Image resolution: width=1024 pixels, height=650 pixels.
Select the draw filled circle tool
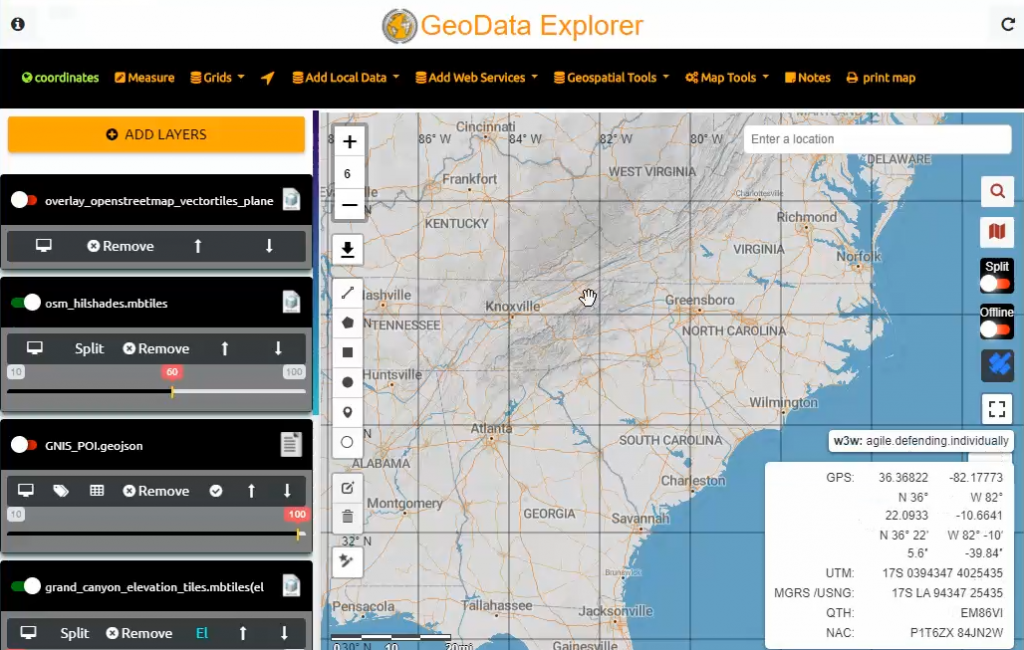(x=347, y=382)
